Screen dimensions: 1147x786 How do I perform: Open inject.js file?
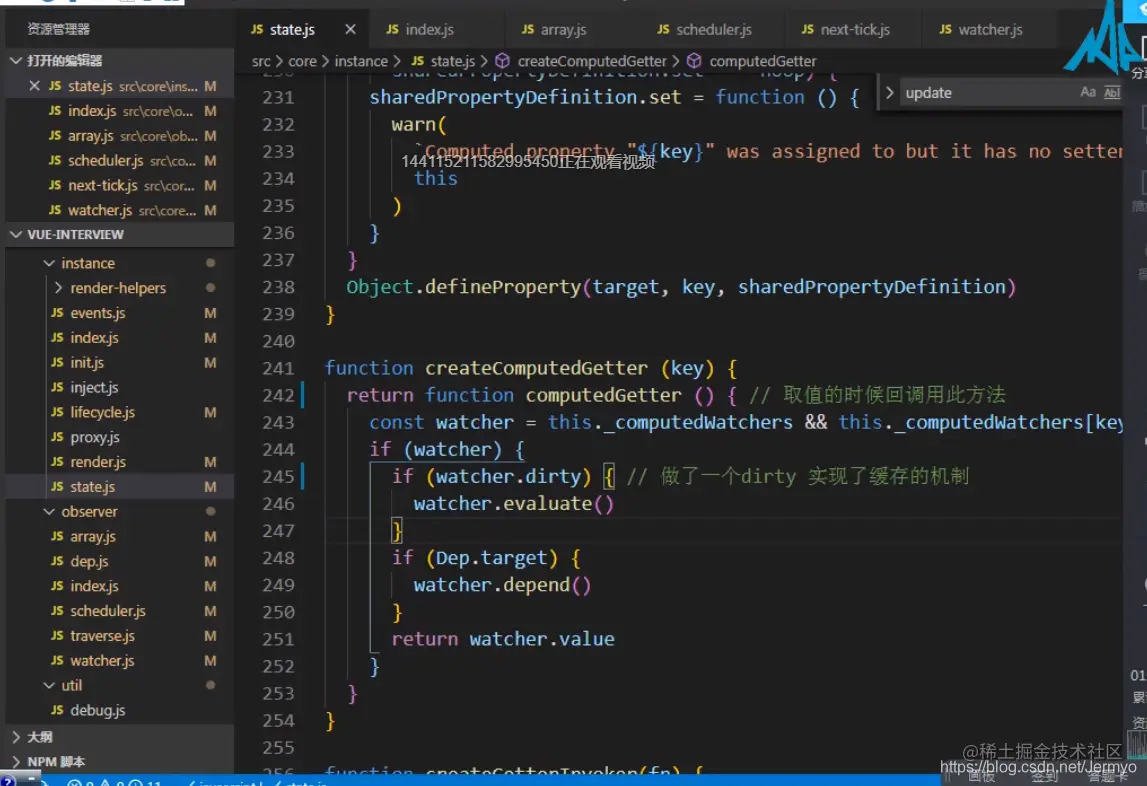tap(119, 387)
